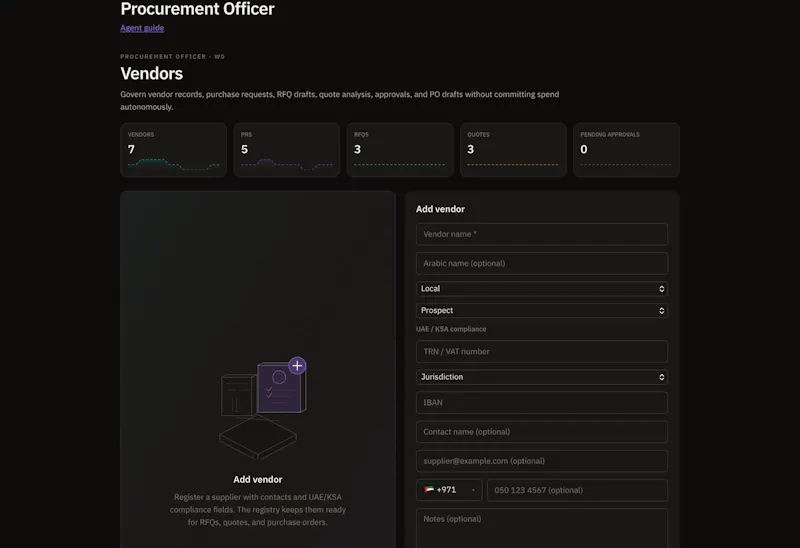Screen dimensions: 800x548
Task: Click the UAE flag icon
Action: (429, 490)
